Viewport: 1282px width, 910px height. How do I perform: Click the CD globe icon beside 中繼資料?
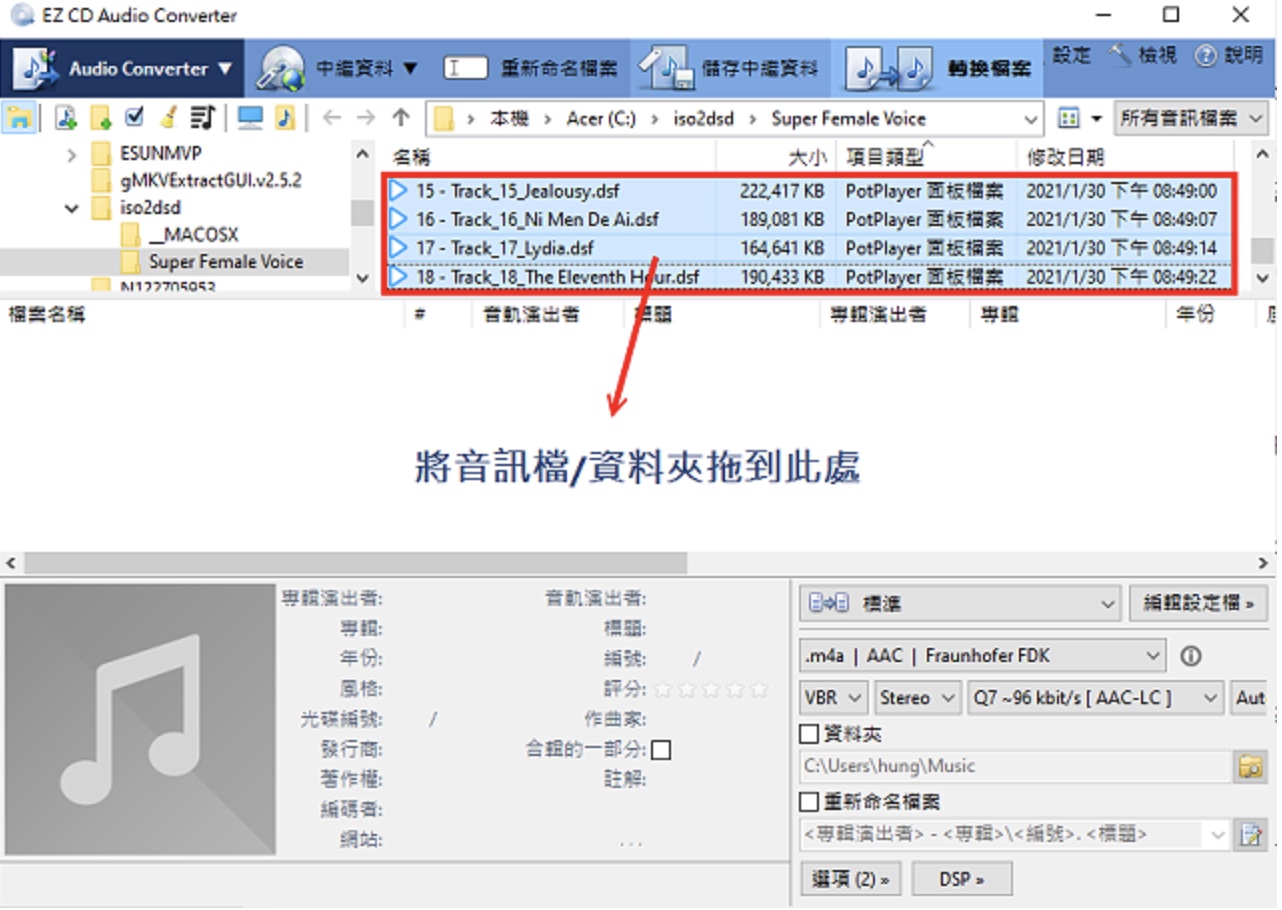coord(281,69)
